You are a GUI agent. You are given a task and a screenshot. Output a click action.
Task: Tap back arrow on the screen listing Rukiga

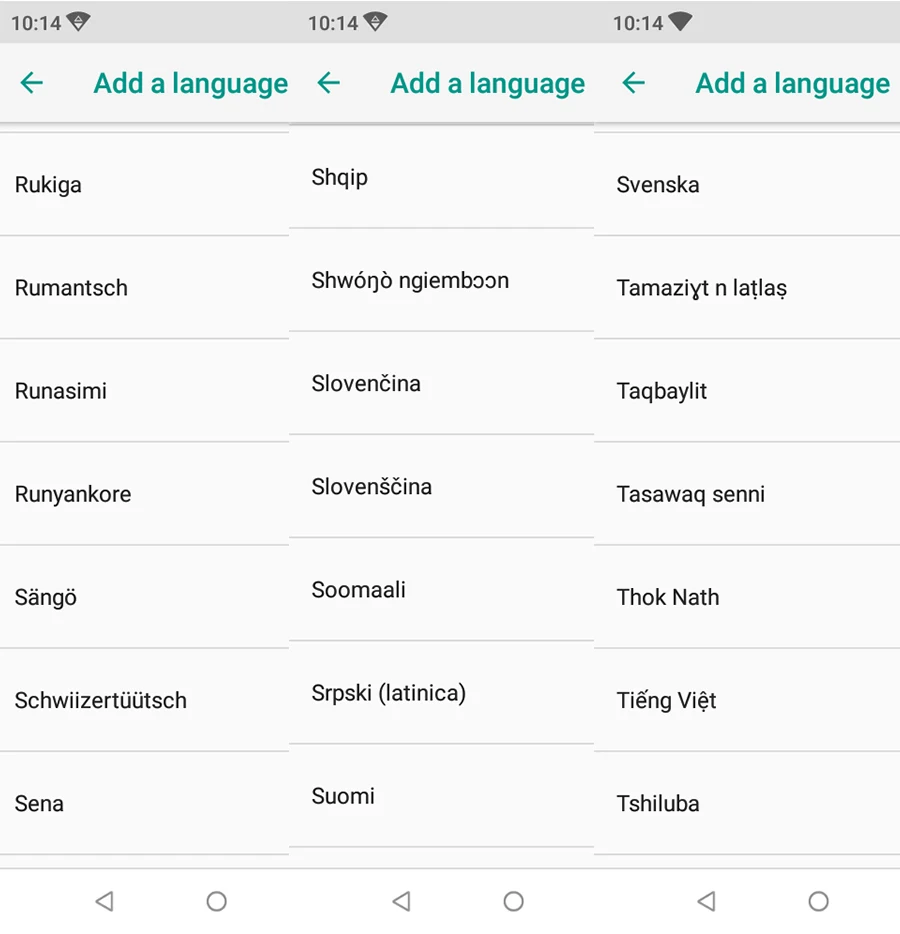32,83
